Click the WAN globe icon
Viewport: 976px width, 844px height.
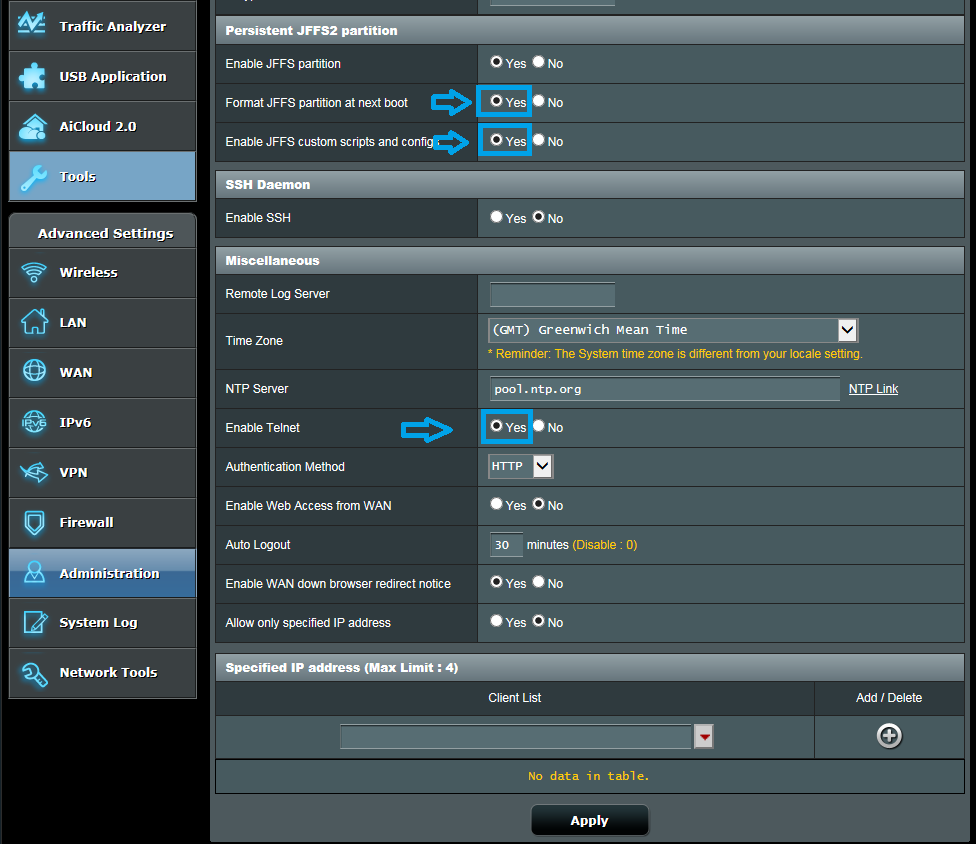pos(34,371)
